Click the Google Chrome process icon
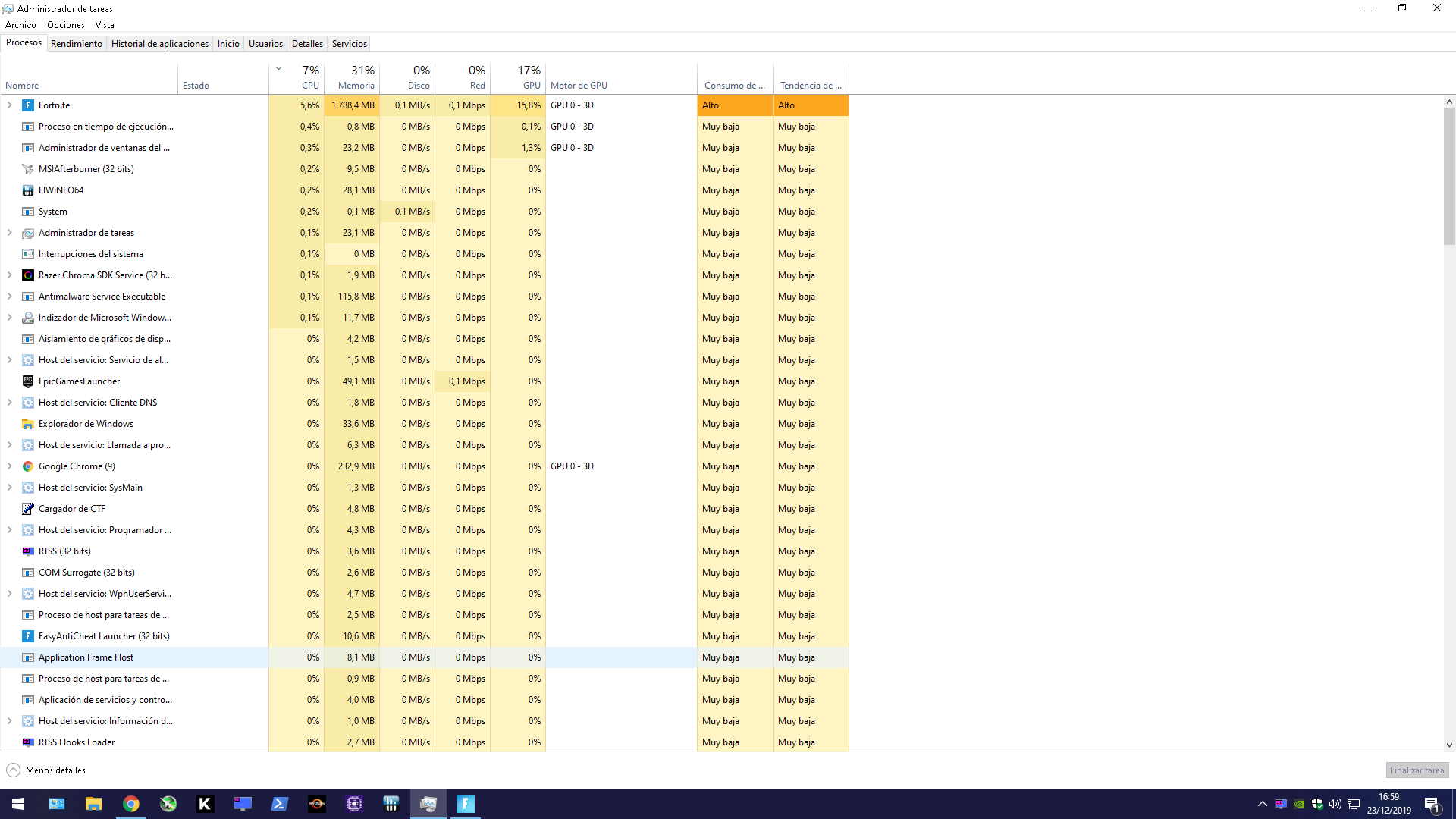The height and width of the screenshot is (819, 1456). (x=28, y=466)
